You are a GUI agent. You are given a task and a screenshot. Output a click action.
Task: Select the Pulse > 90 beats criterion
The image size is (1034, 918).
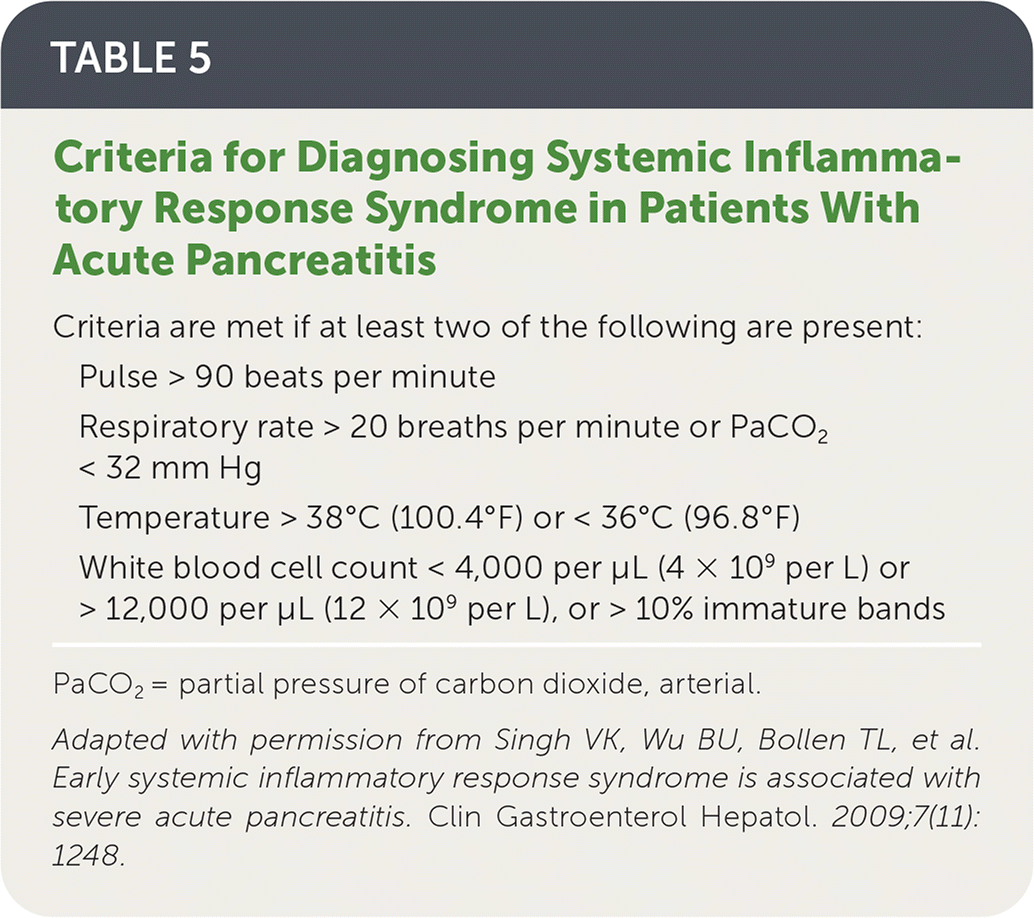(x=287, y=377)
